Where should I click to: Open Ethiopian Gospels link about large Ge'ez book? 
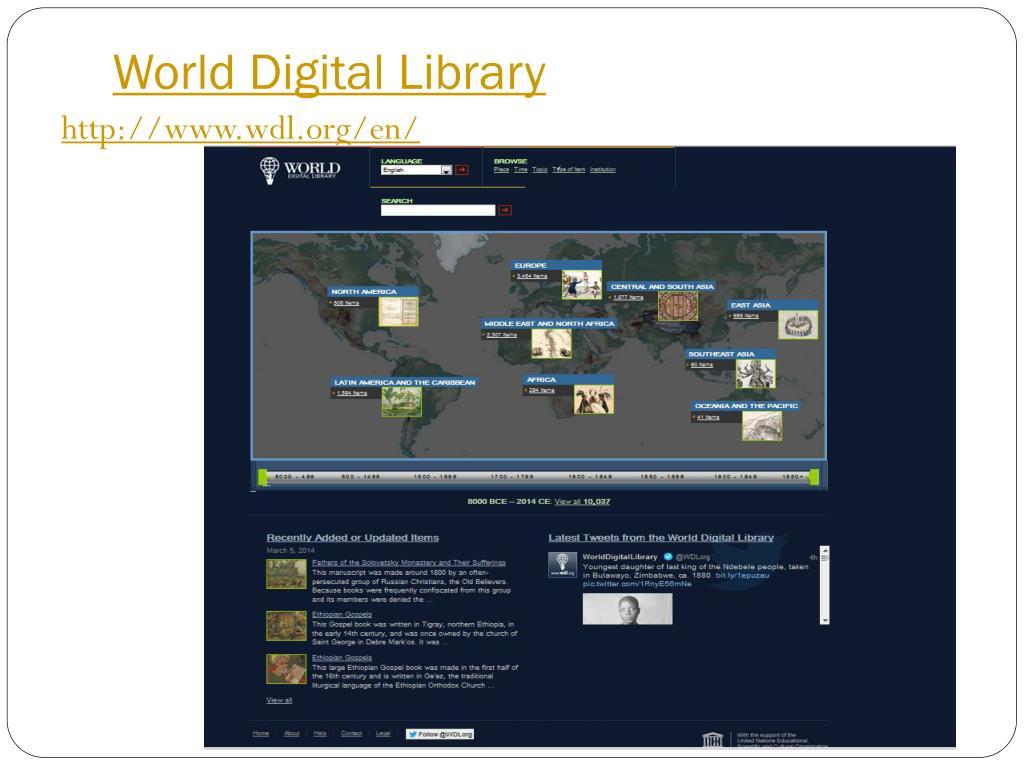click(x=342, y=658)
